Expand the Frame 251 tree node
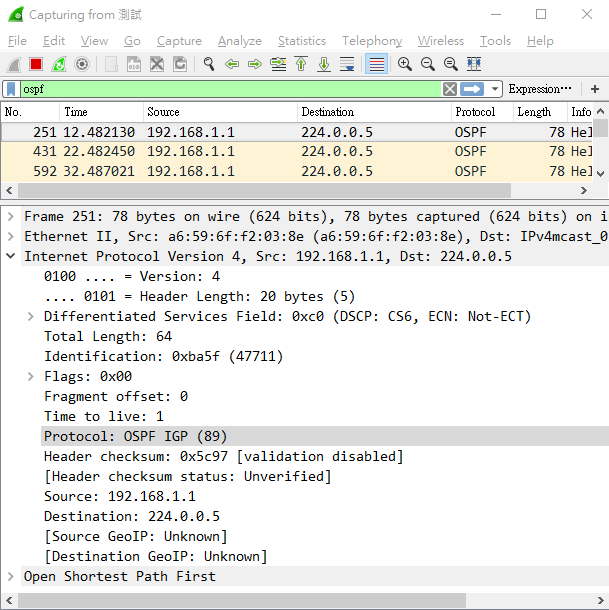 [x=11, y=216]
